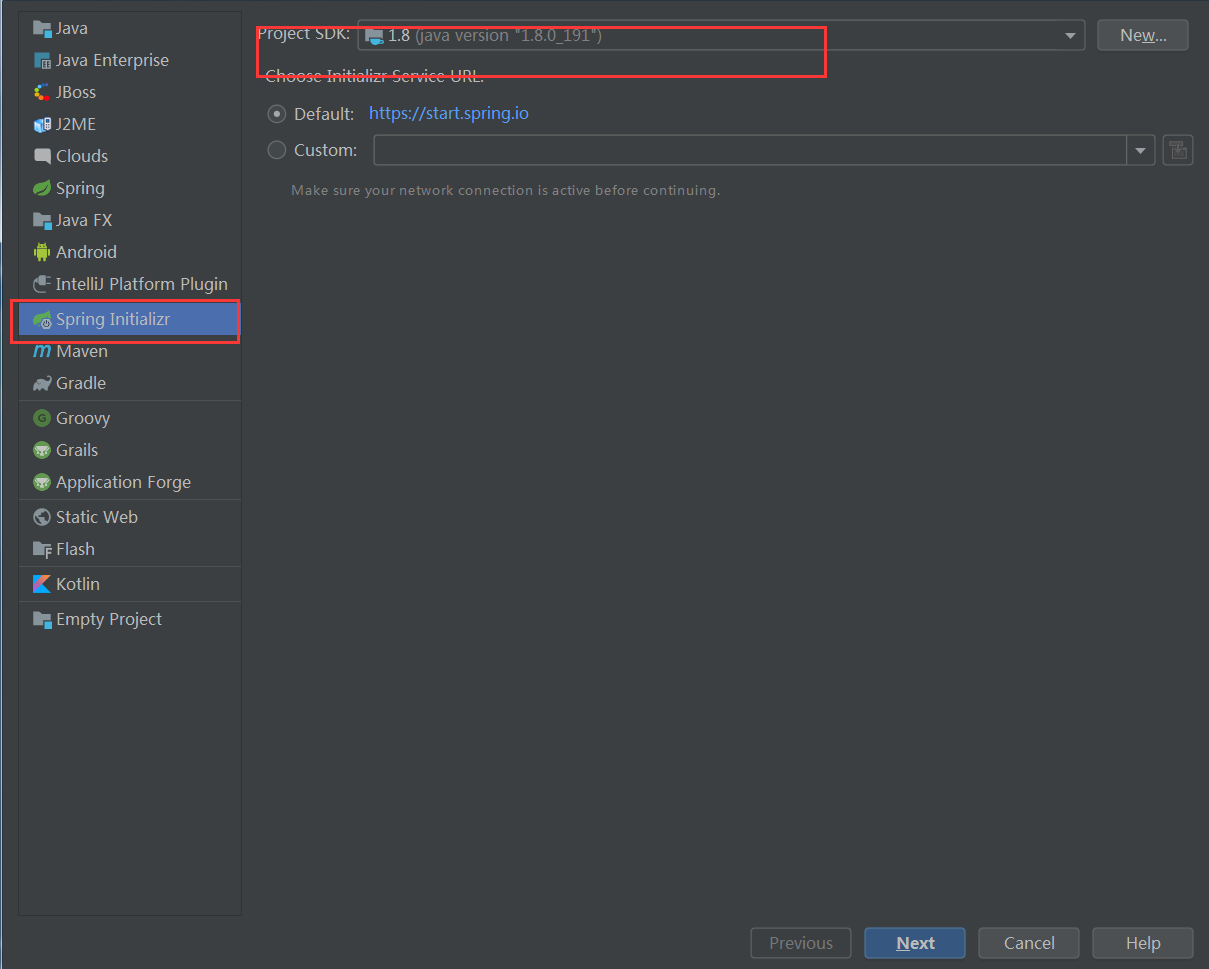This screenshot has height=969, width=1209.
Task: Click the Android robot icon
Action: (x=42, y=252)
